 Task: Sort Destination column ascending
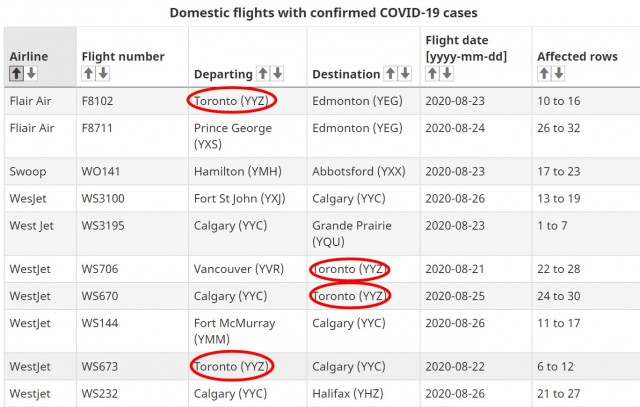coord(391,73)
